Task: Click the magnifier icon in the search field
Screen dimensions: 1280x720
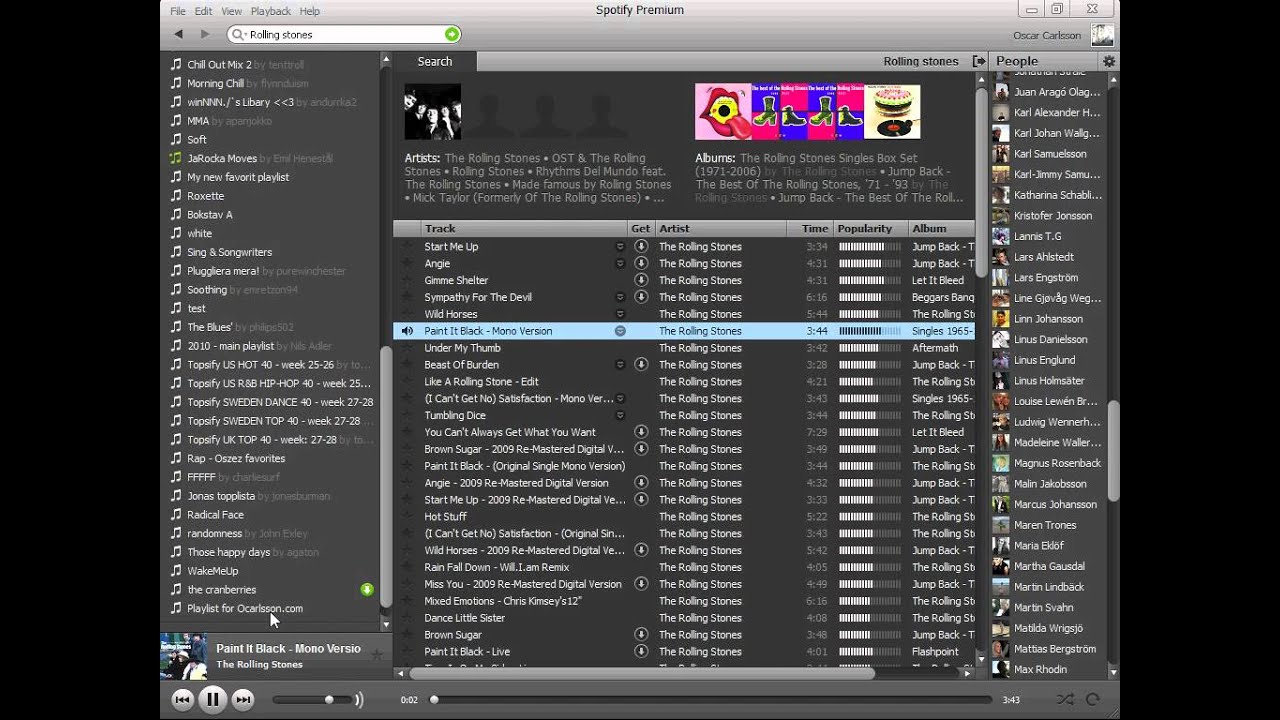Action: click(239, 34)
